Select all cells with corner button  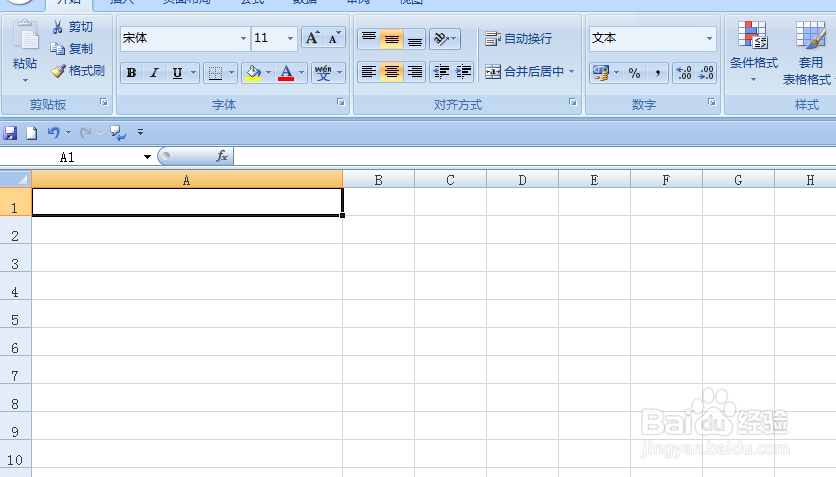tap(15, 179)
